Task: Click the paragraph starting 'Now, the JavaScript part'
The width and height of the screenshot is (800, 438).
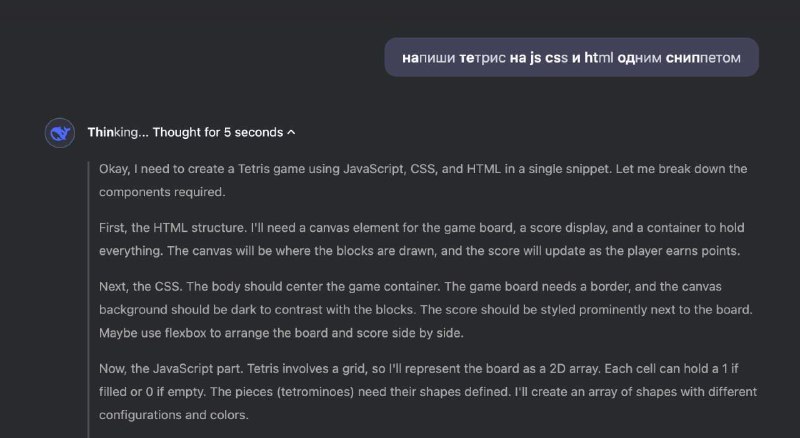Action: click(x=428, y=392)
